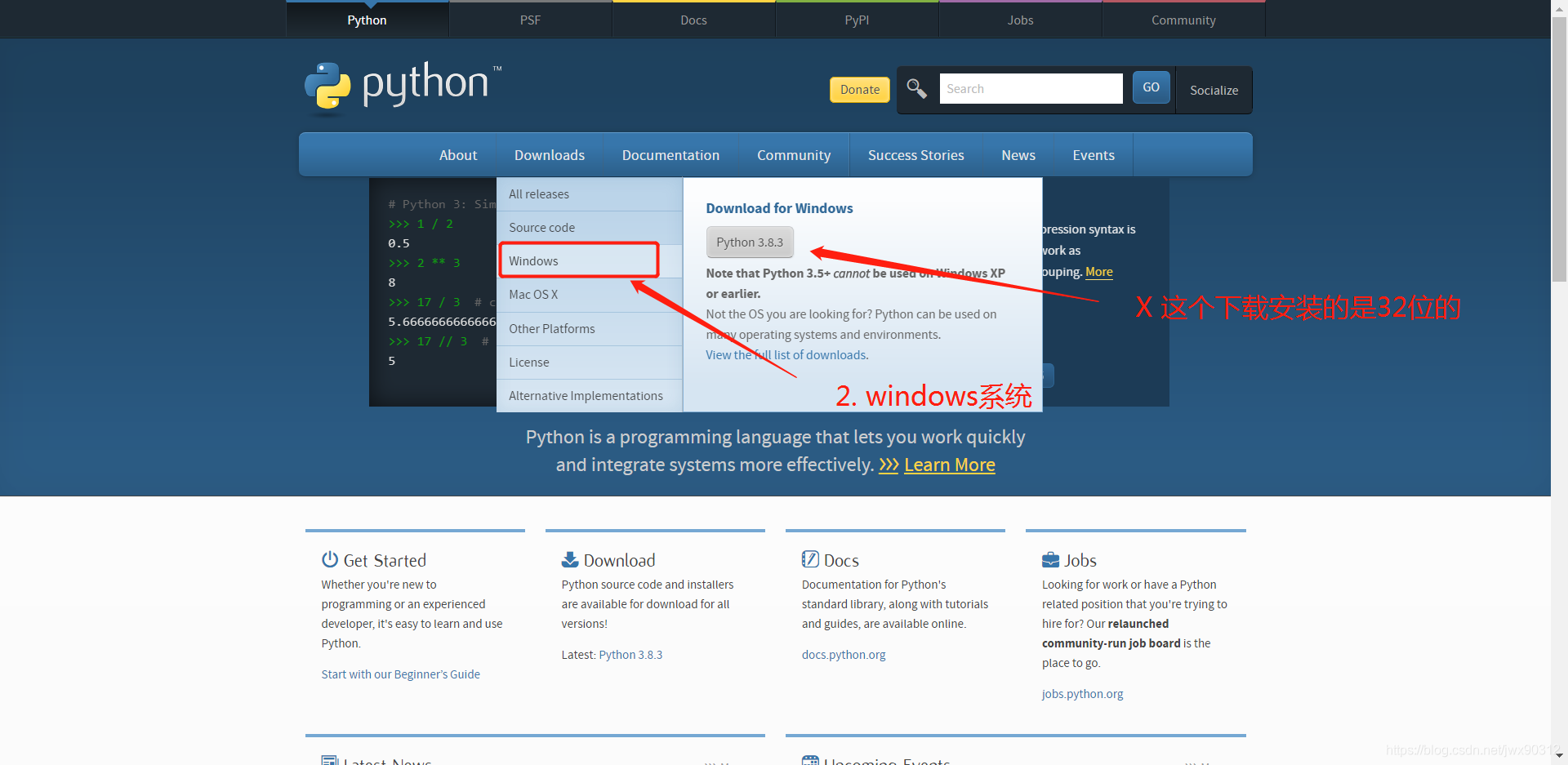Screen dimensions: 1568x765
Task: Click the Get Started heading
Action: point(385,560)
